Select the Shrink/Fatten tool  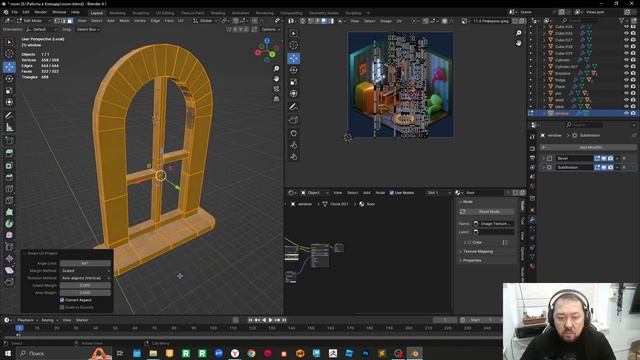coord(9,258)
